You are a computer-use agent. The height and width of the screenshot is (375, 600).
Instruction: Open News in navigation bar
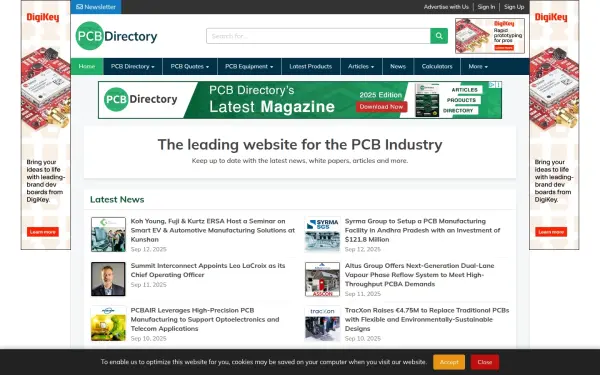[x=398, y=67]
